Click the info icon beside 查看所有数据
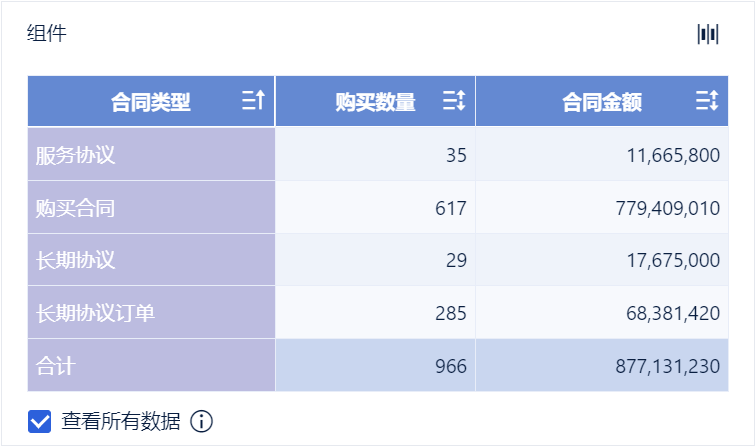Viewport: 755px width, 448px height. pos(201,421)
